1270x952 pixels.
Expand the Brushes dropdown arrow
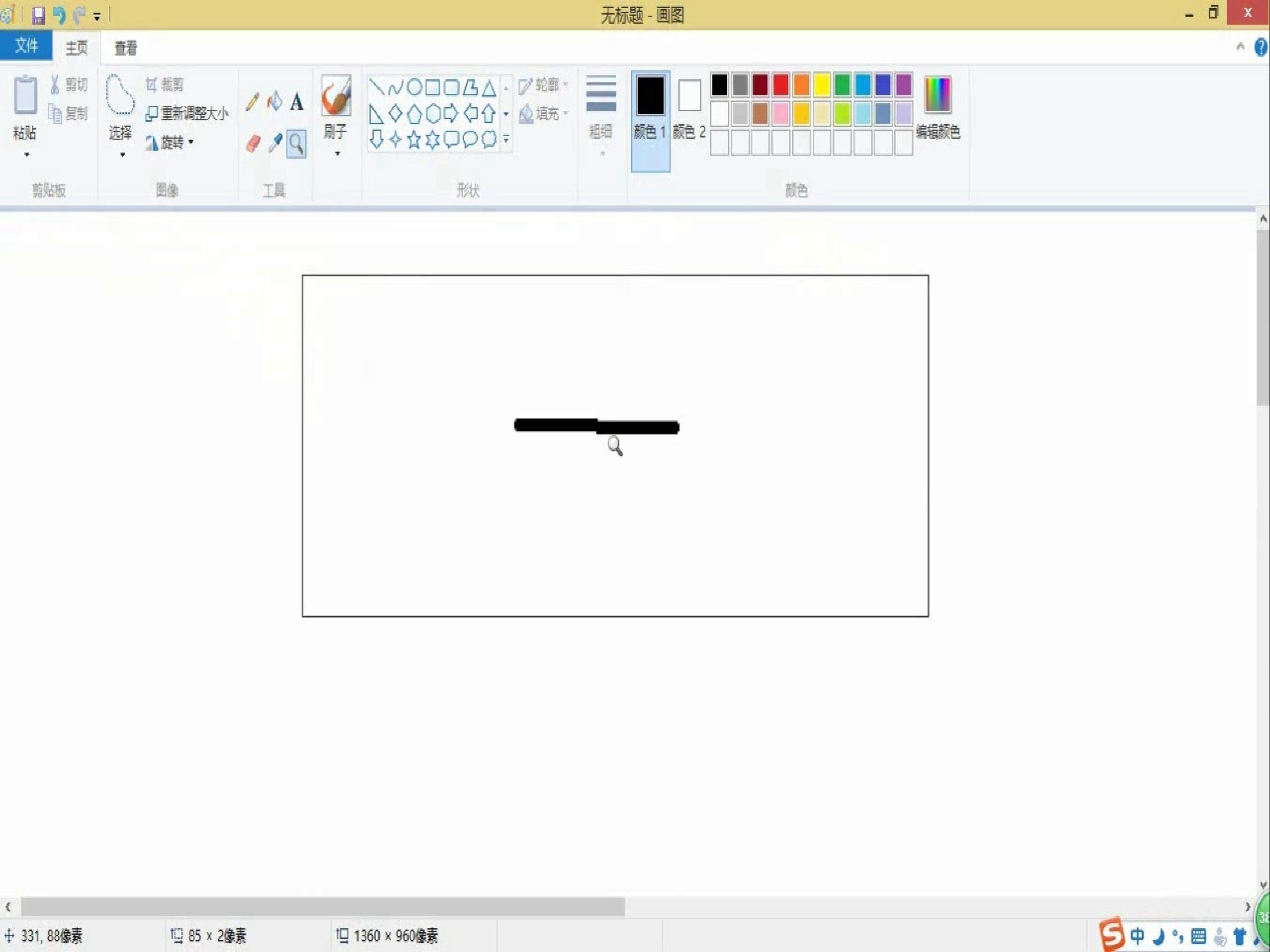click(x=337, y=153)
